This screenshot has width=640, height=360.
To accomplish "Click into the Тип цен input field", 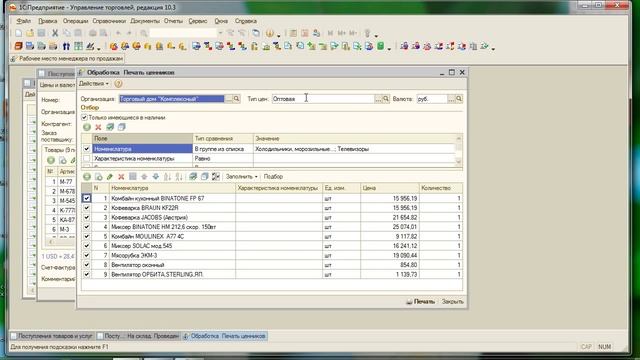I will tap(323, 99).
